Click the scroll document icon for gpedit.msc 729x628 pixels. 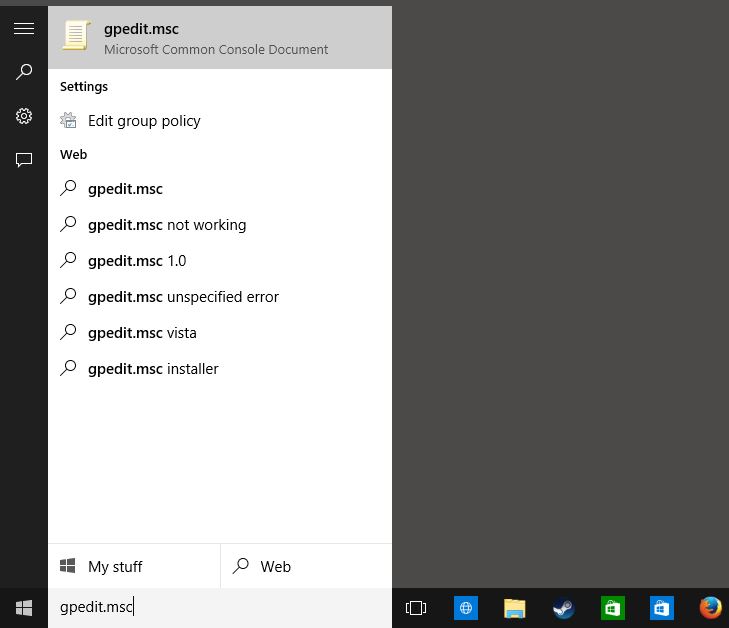[x=76, y=35]
